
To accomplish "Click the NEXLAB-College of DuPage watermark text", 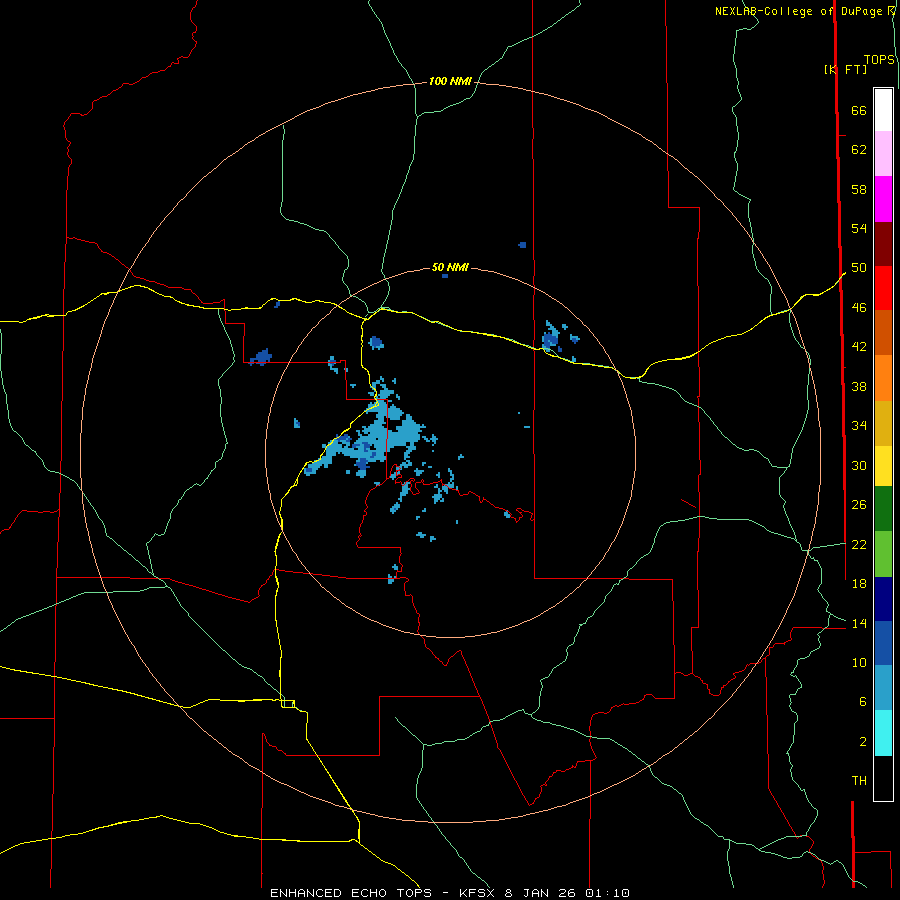I will (804, 11).
